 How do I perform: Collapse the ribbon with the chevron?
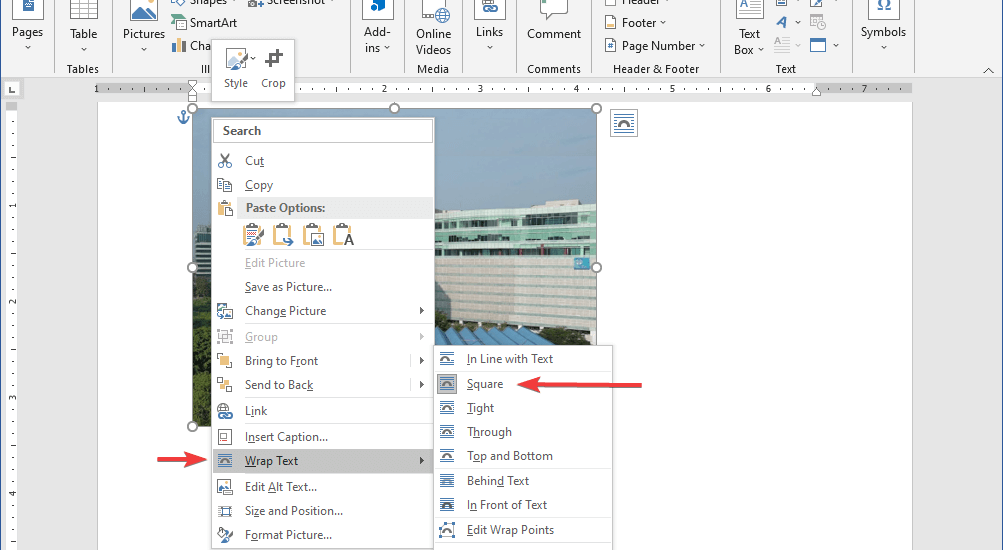coord(988,70)
